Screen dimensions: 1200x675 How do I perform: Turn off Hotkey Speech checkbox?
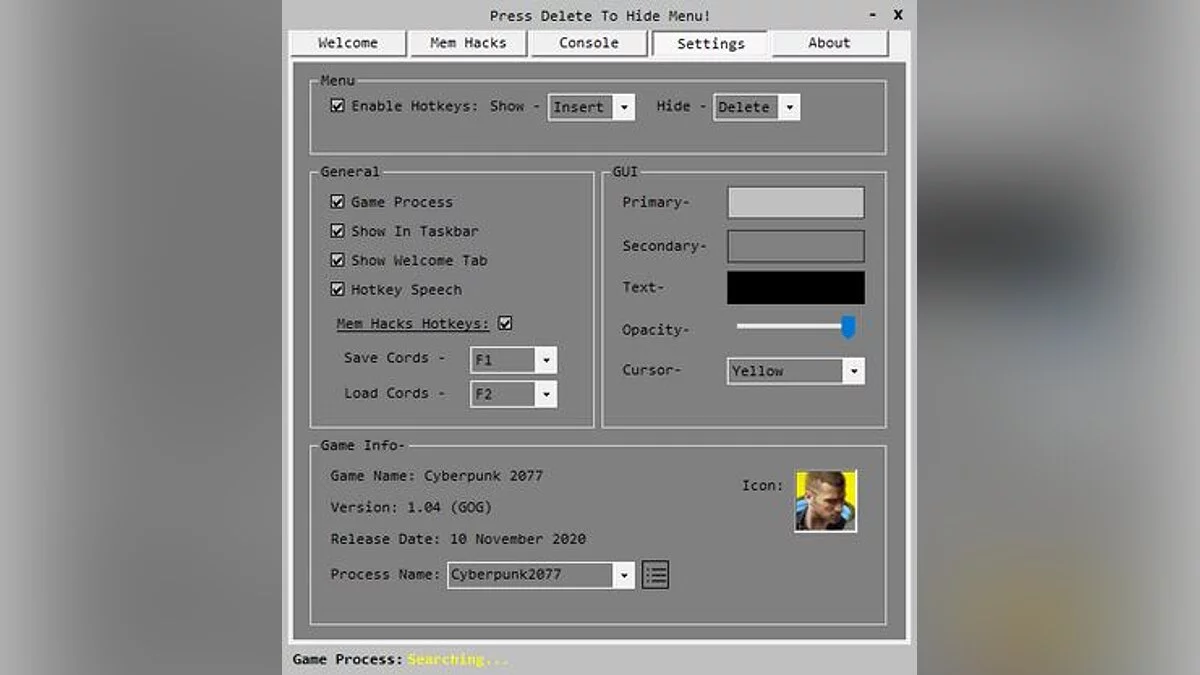338,290
